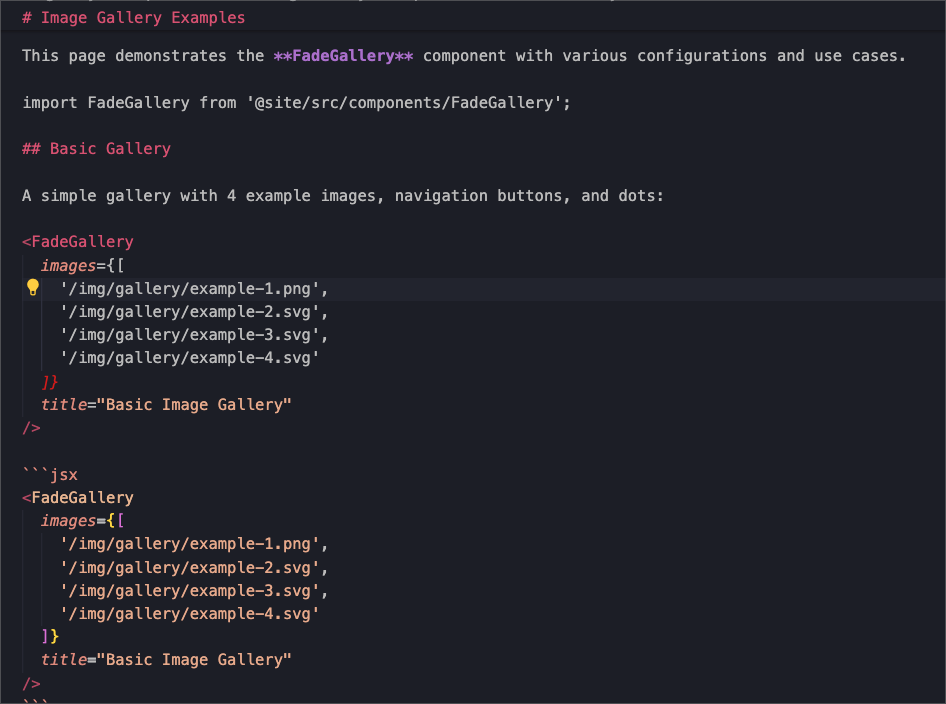Click the bold **FadeGallery** text in intro

[x=343, y=56]
